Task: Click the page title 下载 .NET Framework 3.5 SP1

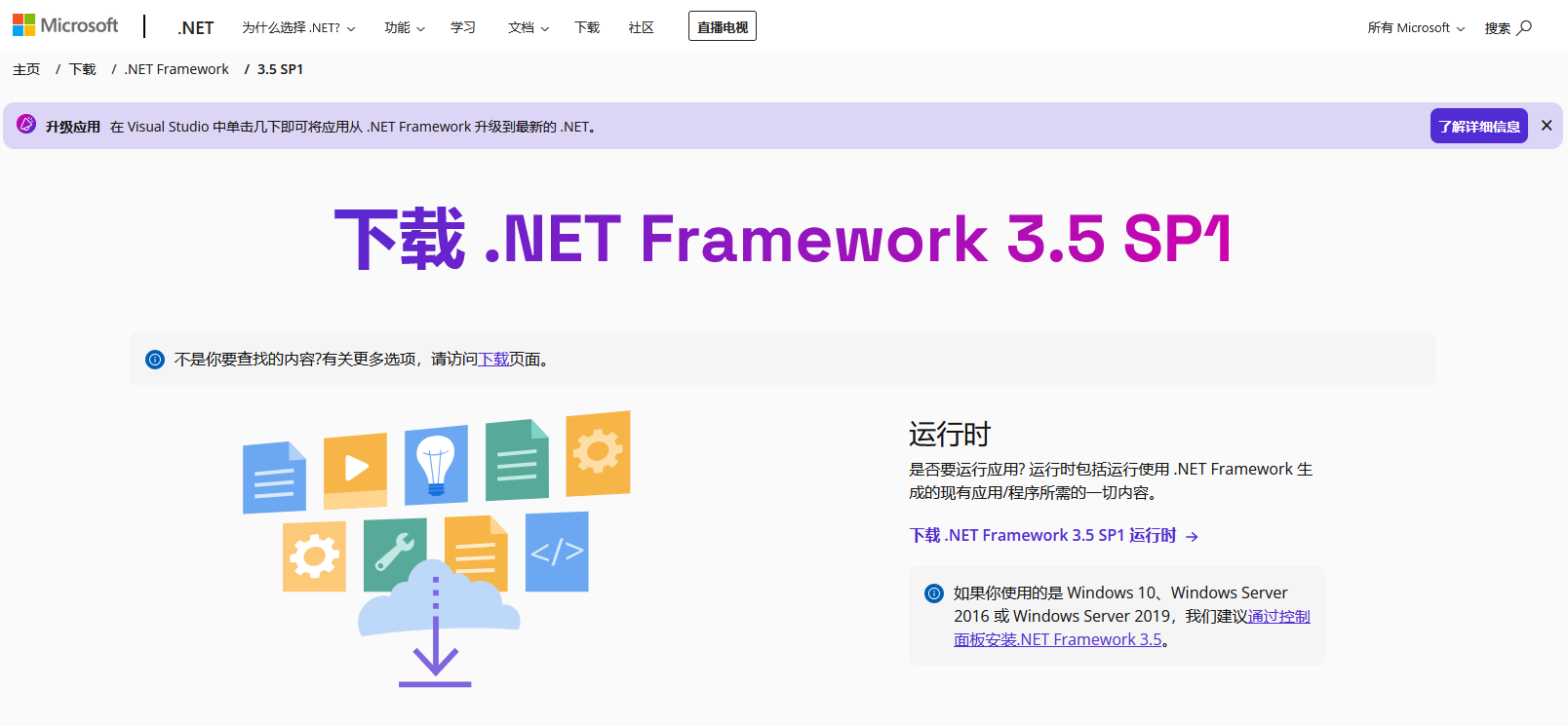Action: point(784,239)
